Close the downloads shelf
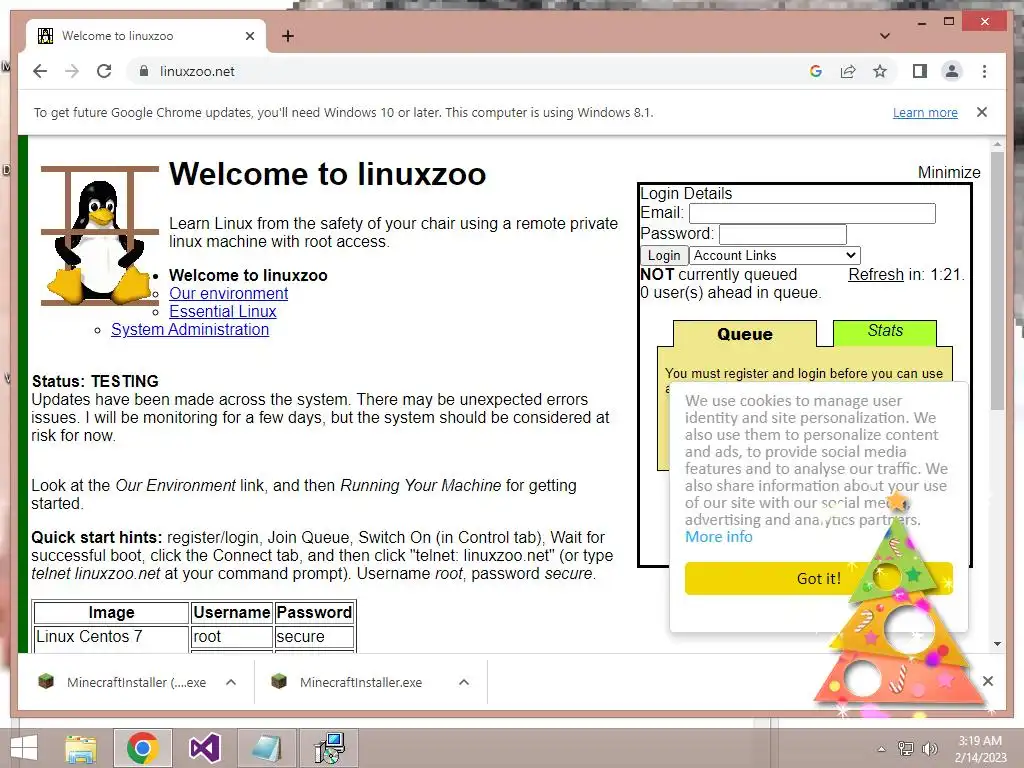 tap(987, 681)
